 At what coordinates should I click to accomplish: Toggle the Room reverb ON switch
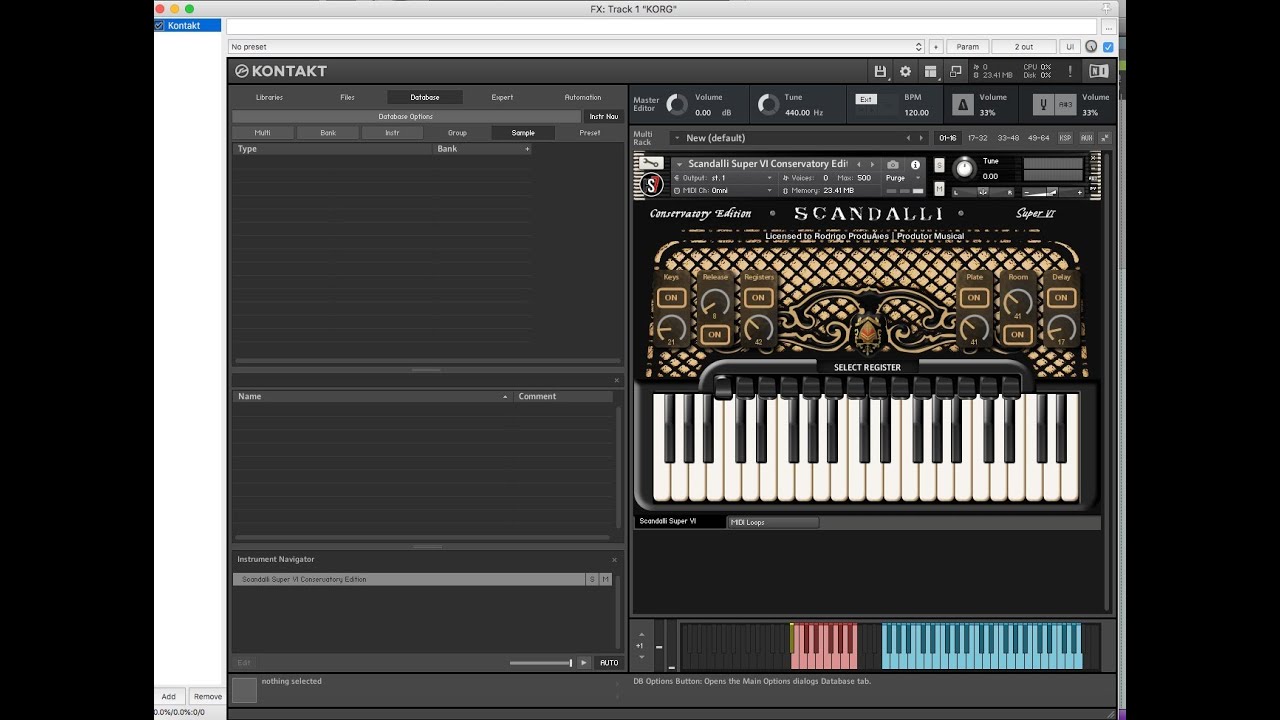(x=1017, y=334)
